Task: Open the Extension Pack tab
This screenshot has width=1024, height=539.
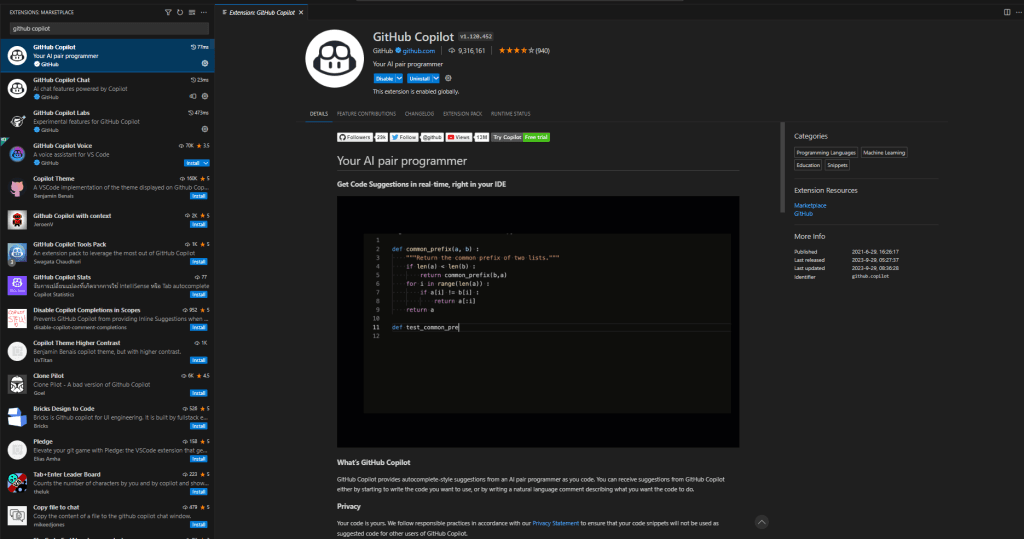Action: [x=462, y=114]
